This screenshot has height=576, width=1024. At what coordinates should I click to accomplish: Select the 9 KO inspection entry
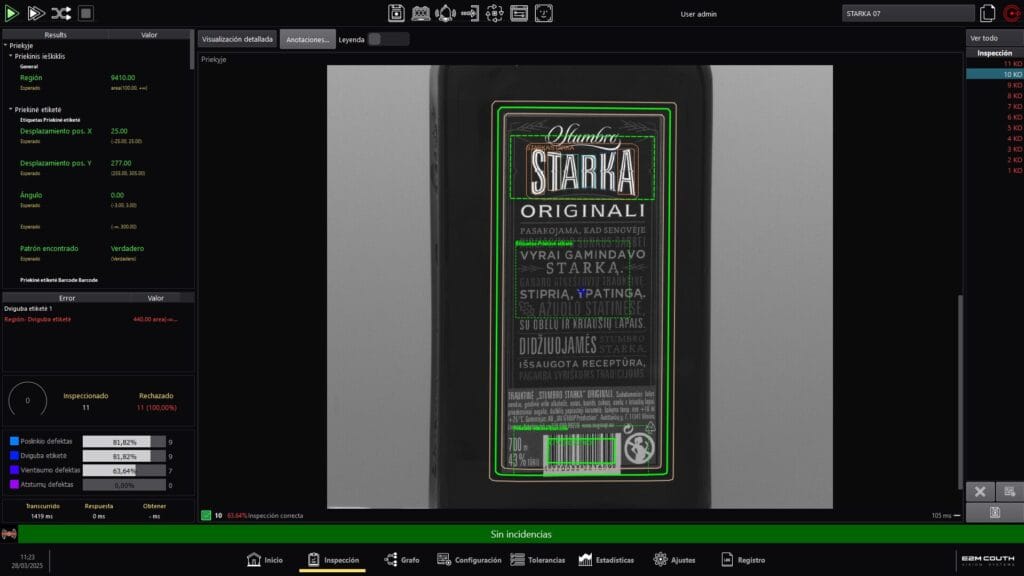1014,85
